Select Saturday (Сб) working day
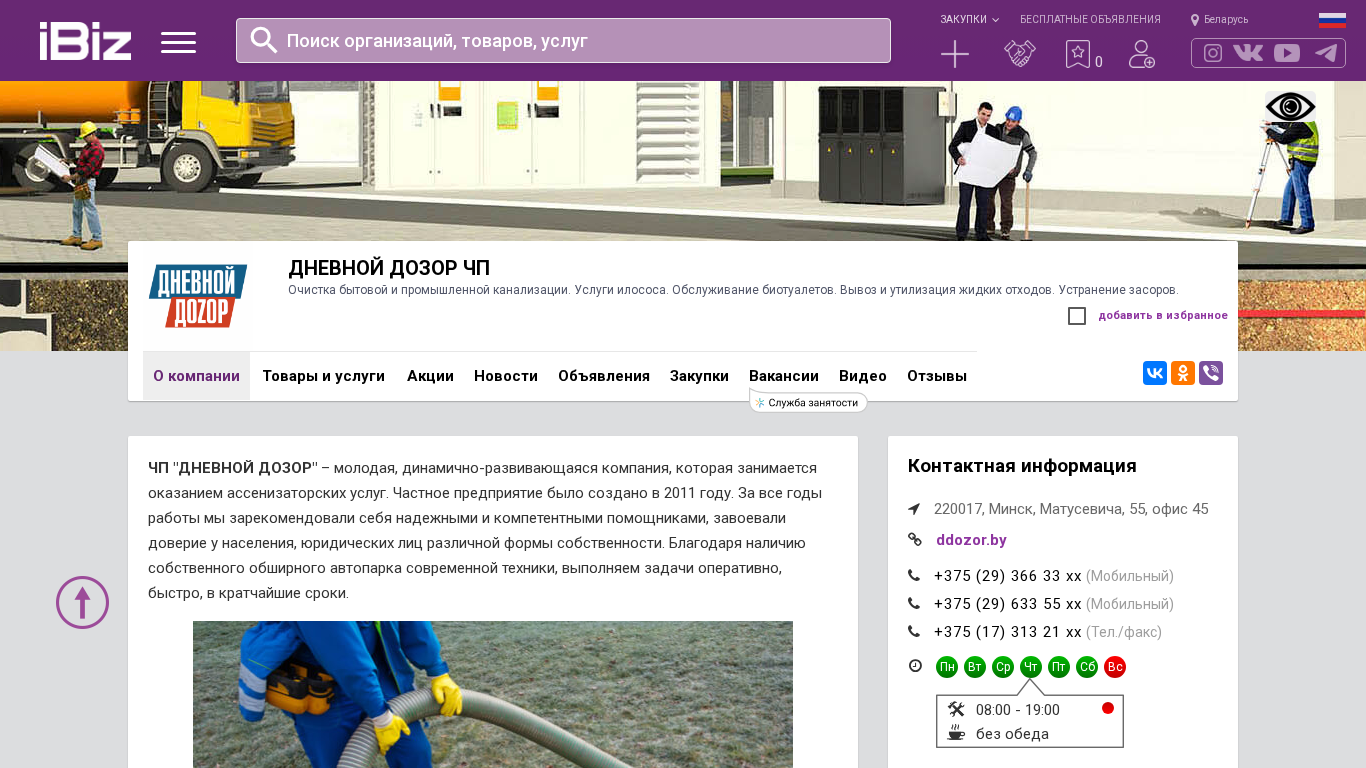The height and width of the screenshot is (768, 1366). click(x=1087, y=667)
